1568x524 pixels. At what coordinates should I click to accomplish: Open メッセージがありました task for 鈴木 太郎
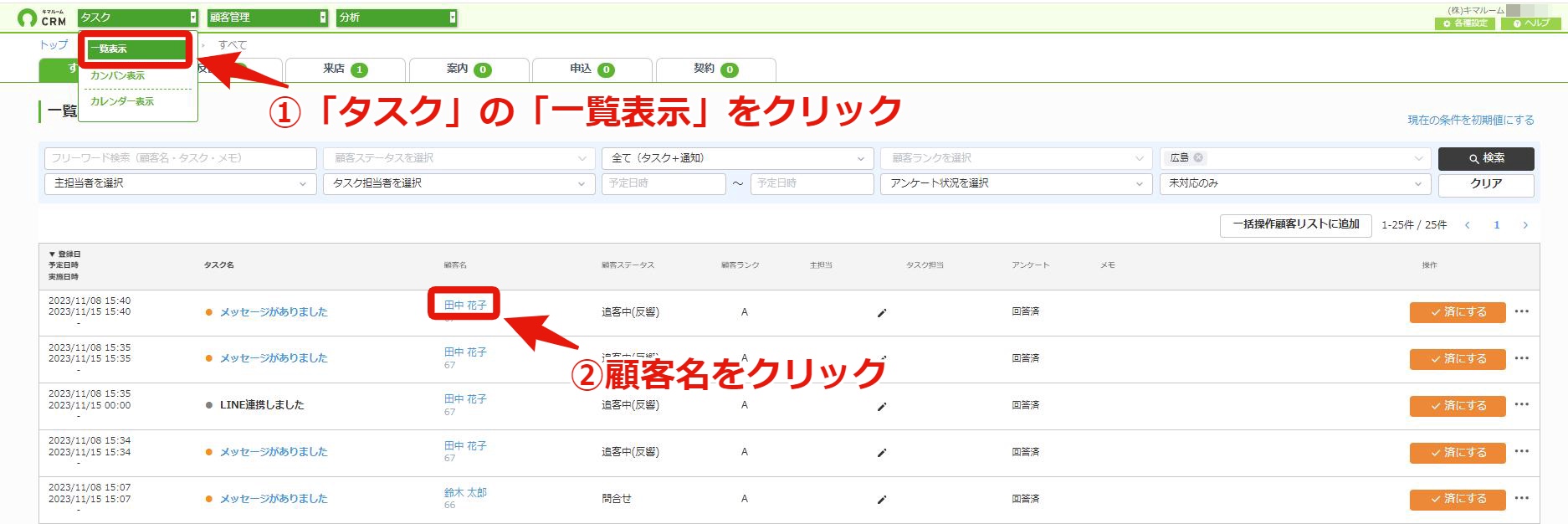[x=274, y=499]
